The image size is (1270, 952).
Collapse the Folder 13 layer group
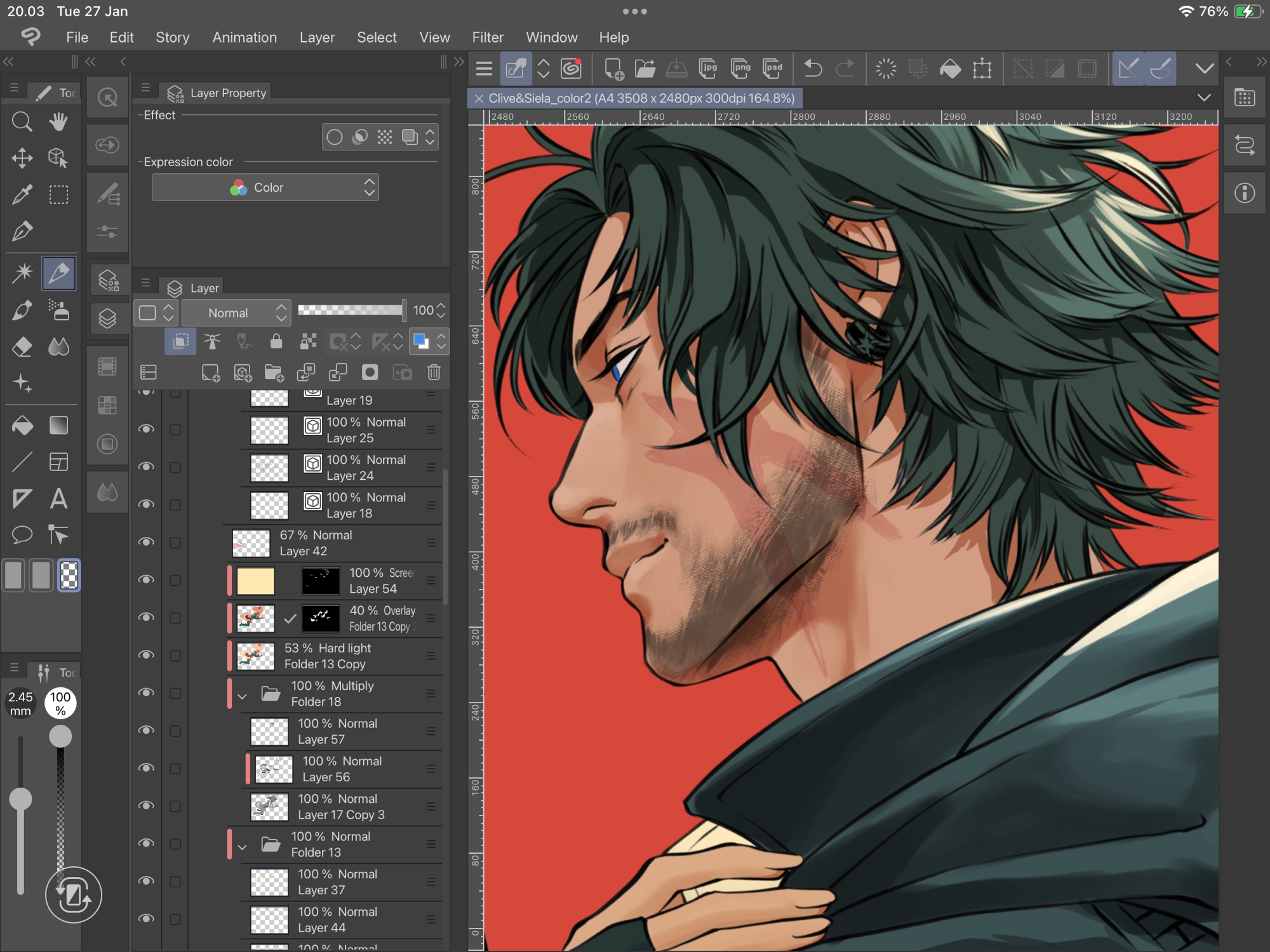pos(242,847)
